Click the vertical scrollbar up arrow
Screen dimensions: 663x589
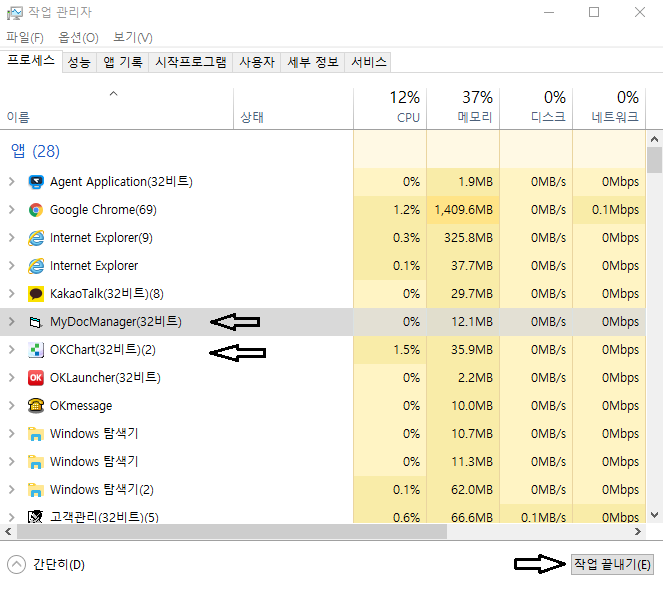click(x=654, y=139)
